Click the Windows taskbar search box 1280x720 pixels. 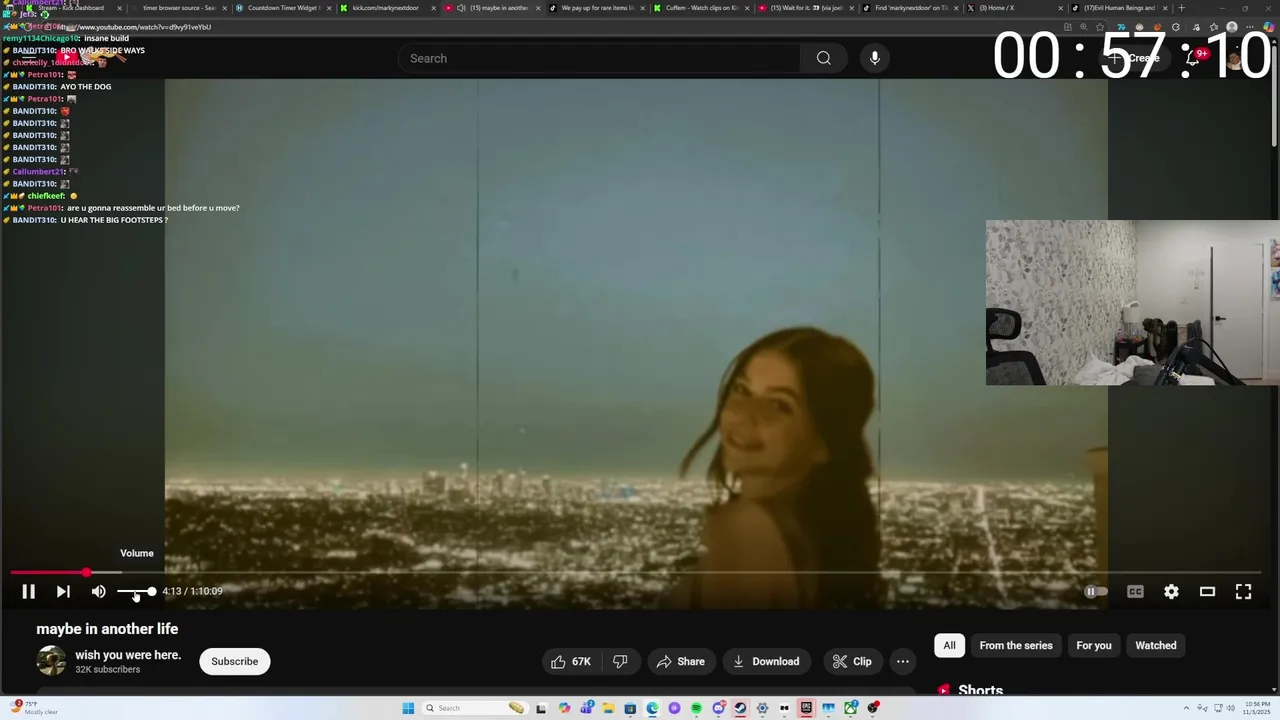(x=475, y=708)
